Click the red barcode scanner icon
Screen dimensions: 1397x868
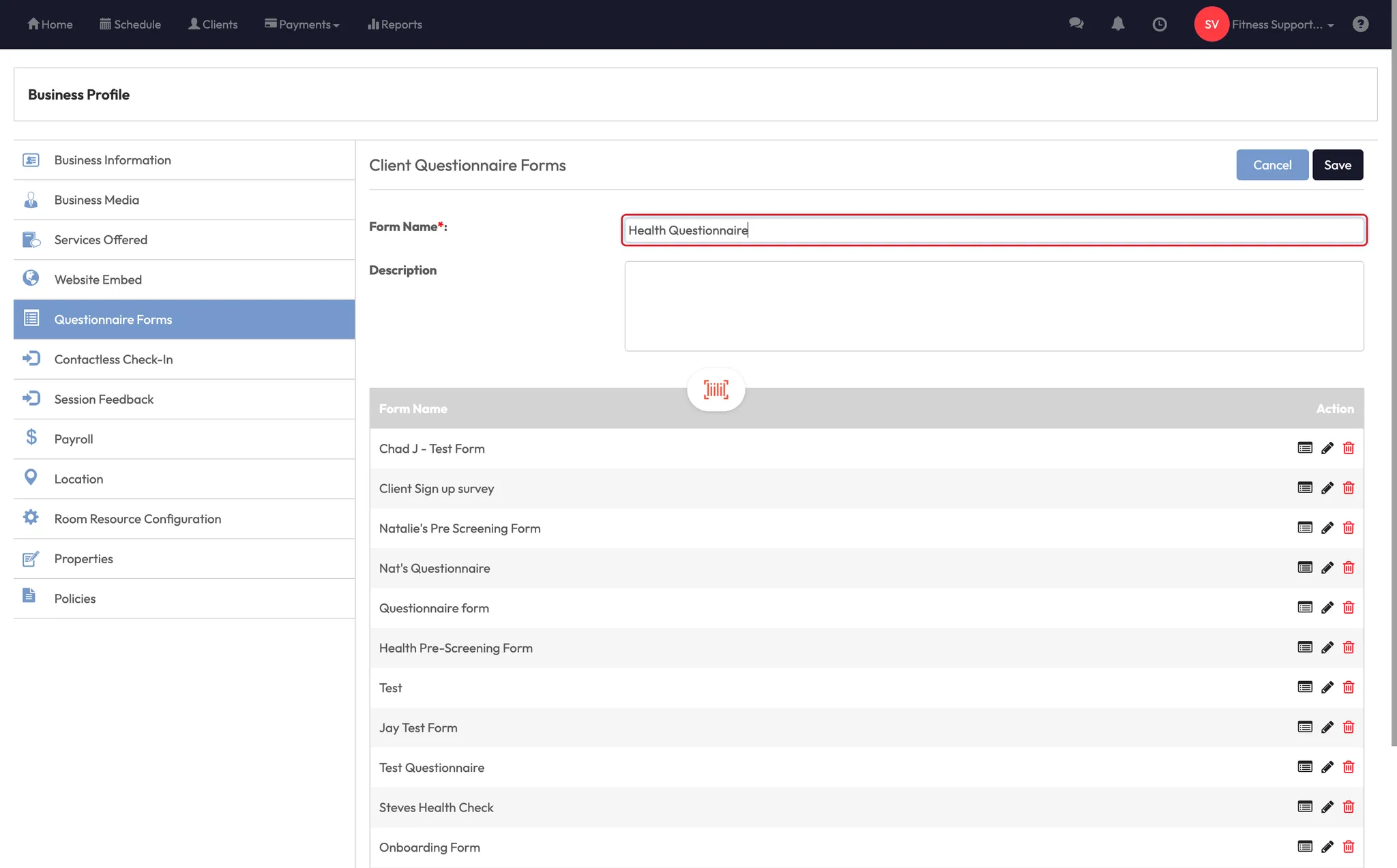[x=716, y=389]
